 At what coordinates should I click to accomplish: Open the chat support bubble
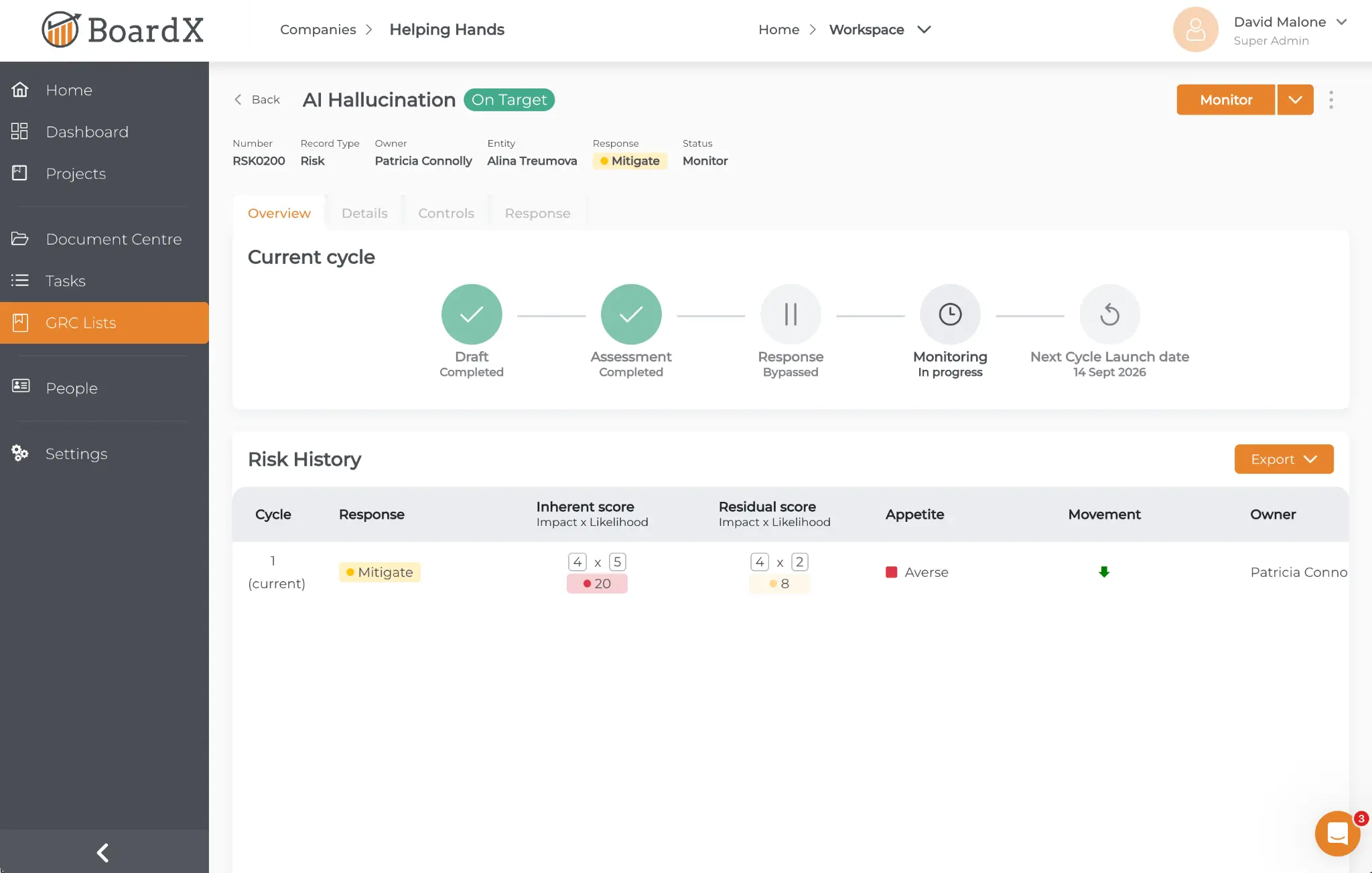click(x=1337, y=833)
